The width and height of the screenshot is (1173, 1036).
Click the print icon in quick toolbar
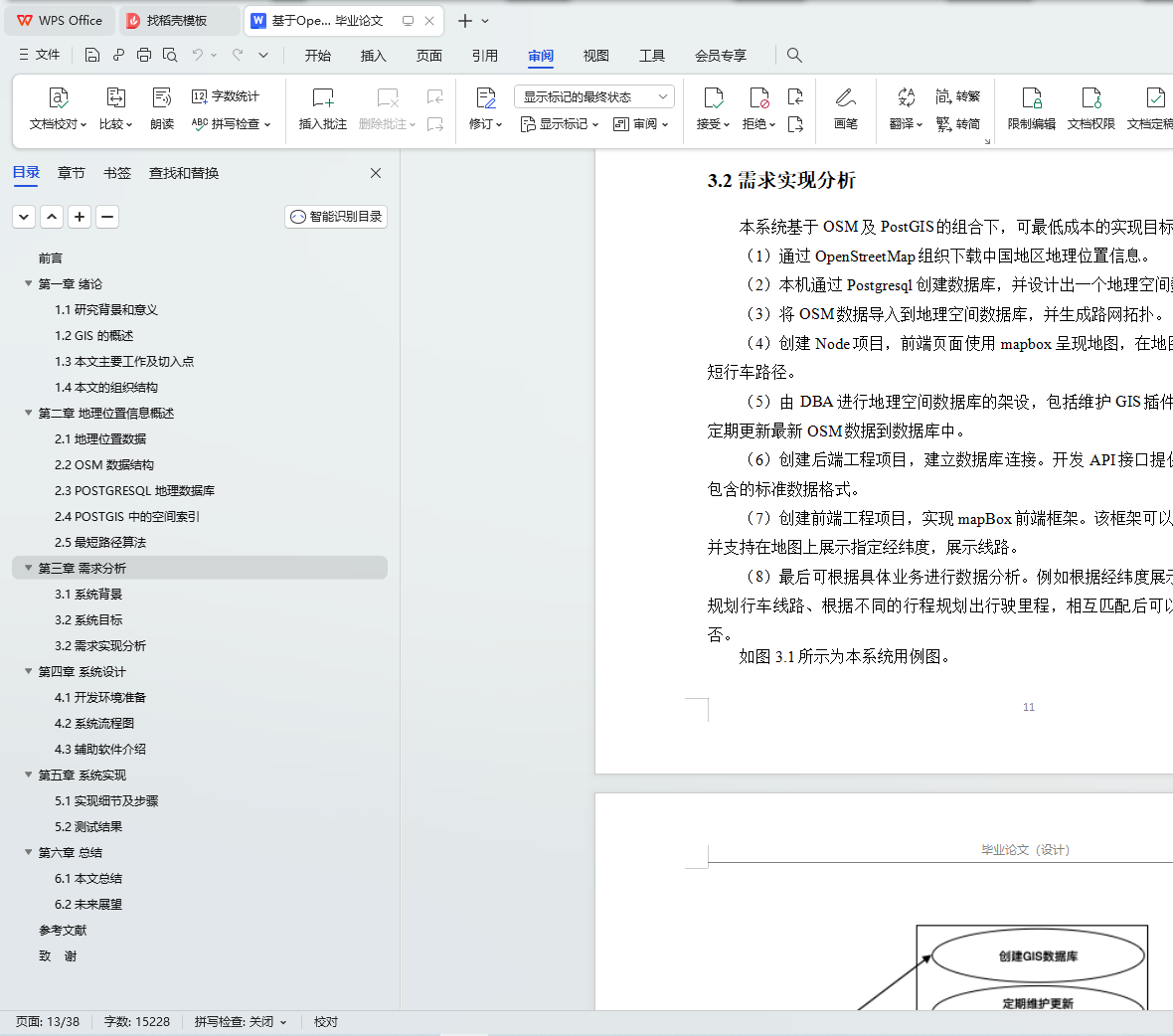click(143, 55)
